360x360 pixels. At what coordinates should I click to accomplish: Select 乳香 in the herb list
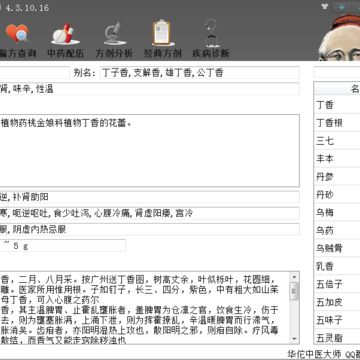[x=337, y=267]
